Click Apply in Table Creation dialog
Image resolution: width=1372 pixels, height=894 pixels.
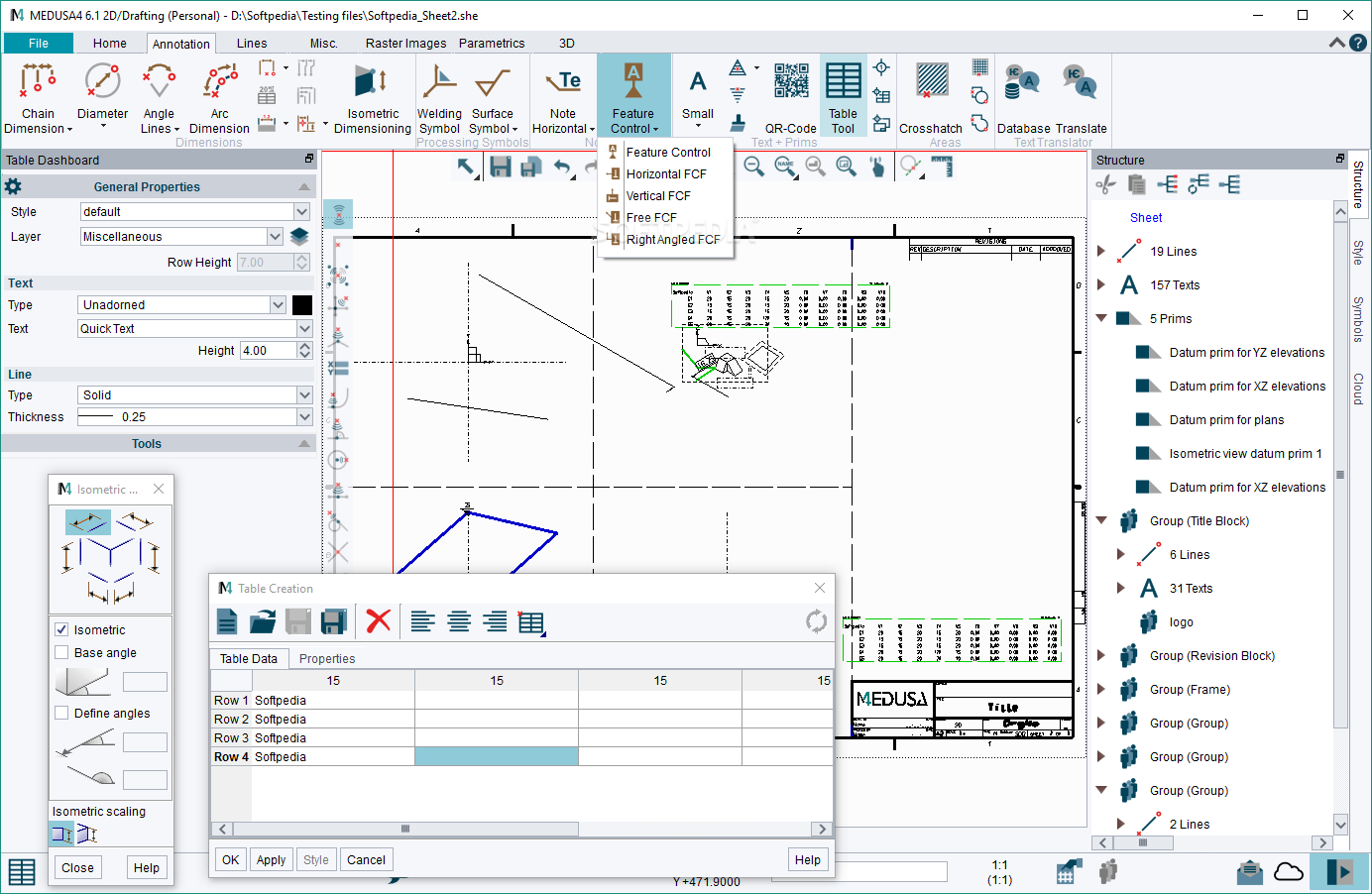point(271,860)
